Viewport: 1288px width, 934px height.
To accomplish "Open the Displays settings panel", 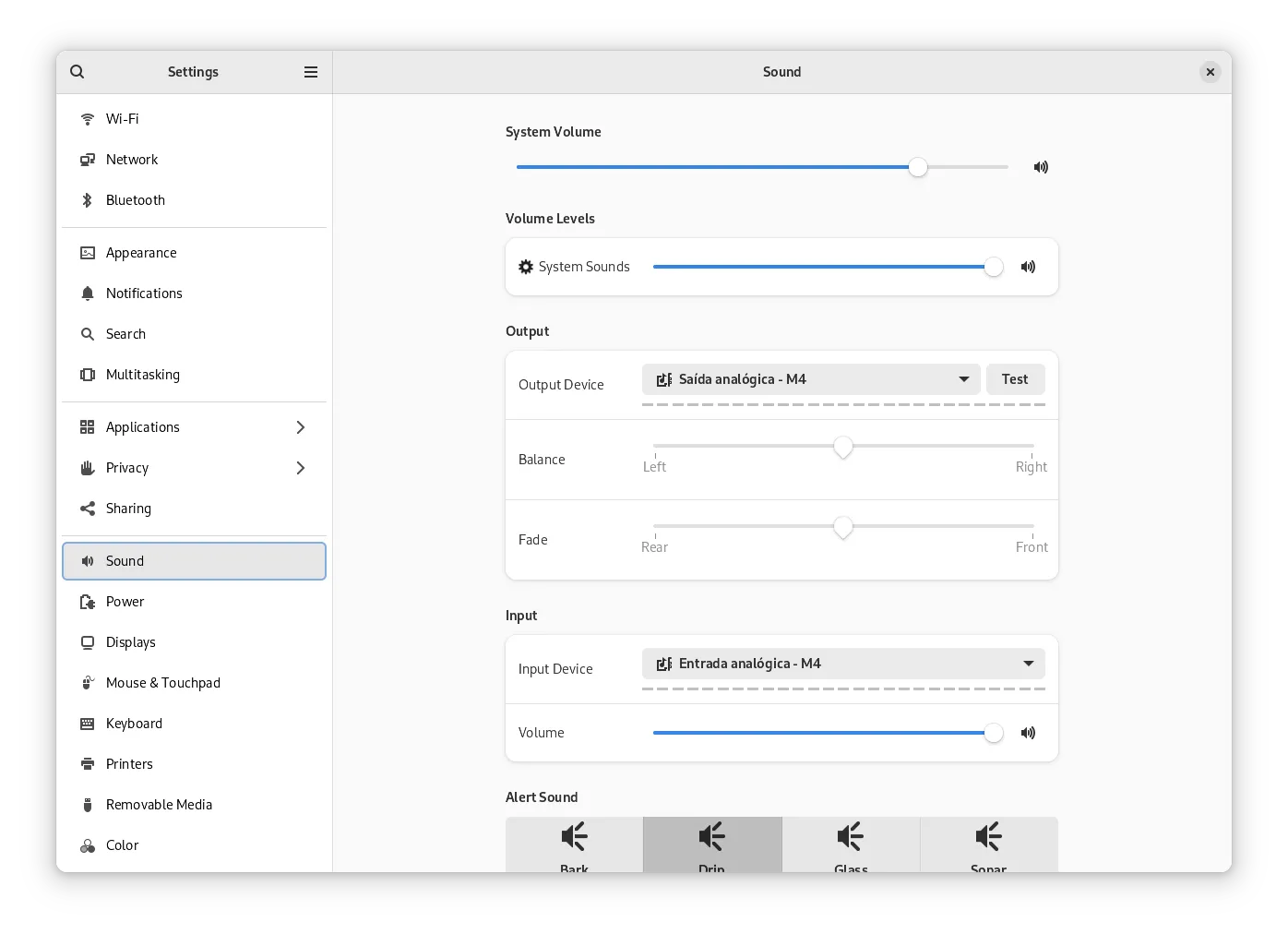I will [131, 642].
